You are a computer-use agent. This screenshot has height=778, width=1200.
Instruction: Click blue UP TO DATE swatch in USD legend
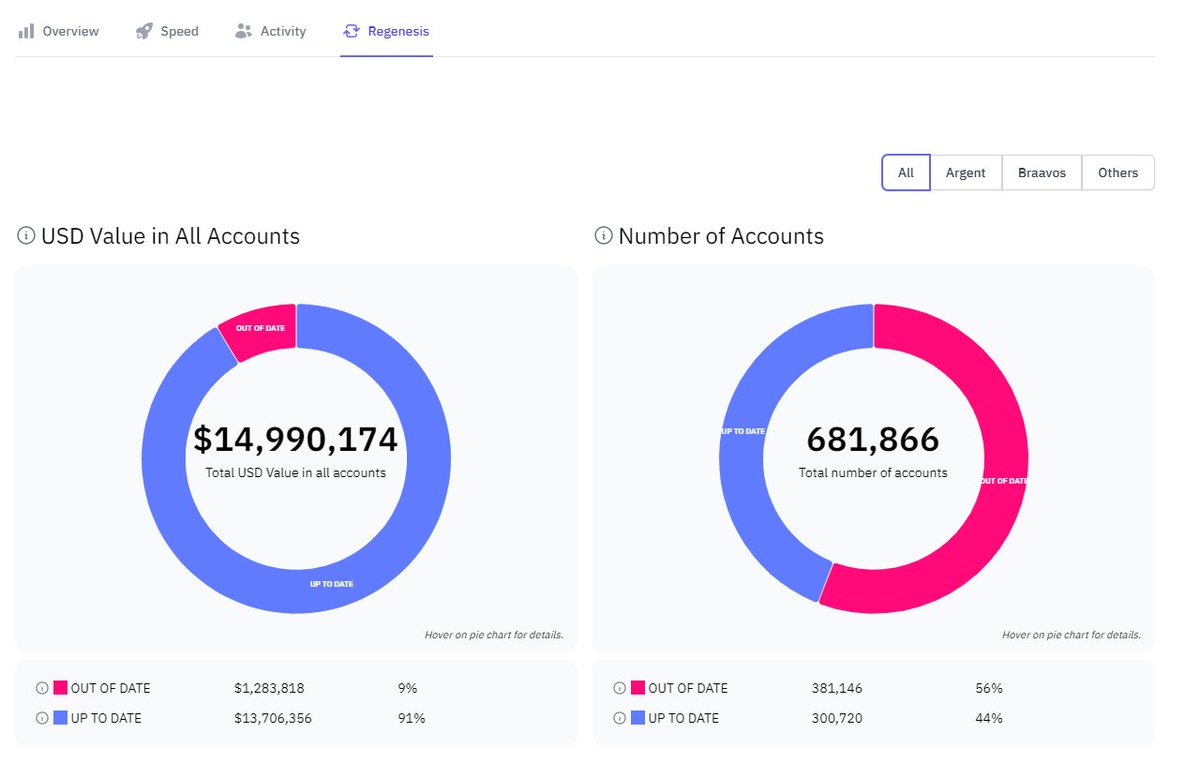60,718
